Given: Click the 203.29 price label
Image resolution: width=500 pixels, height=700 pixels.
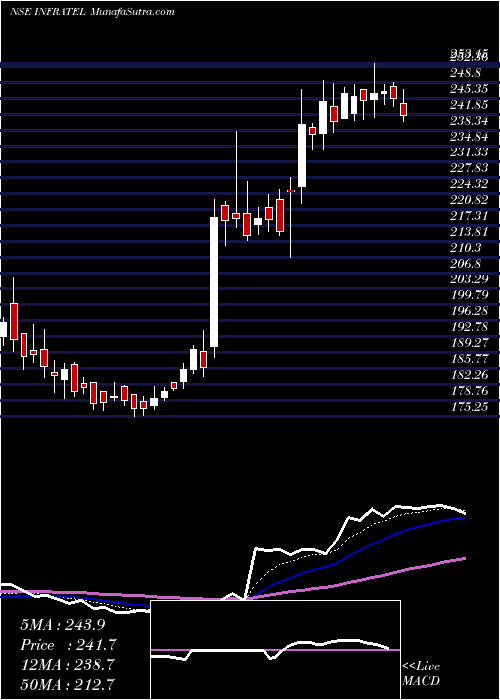Looking at the screenshot, I should (469, 279).
